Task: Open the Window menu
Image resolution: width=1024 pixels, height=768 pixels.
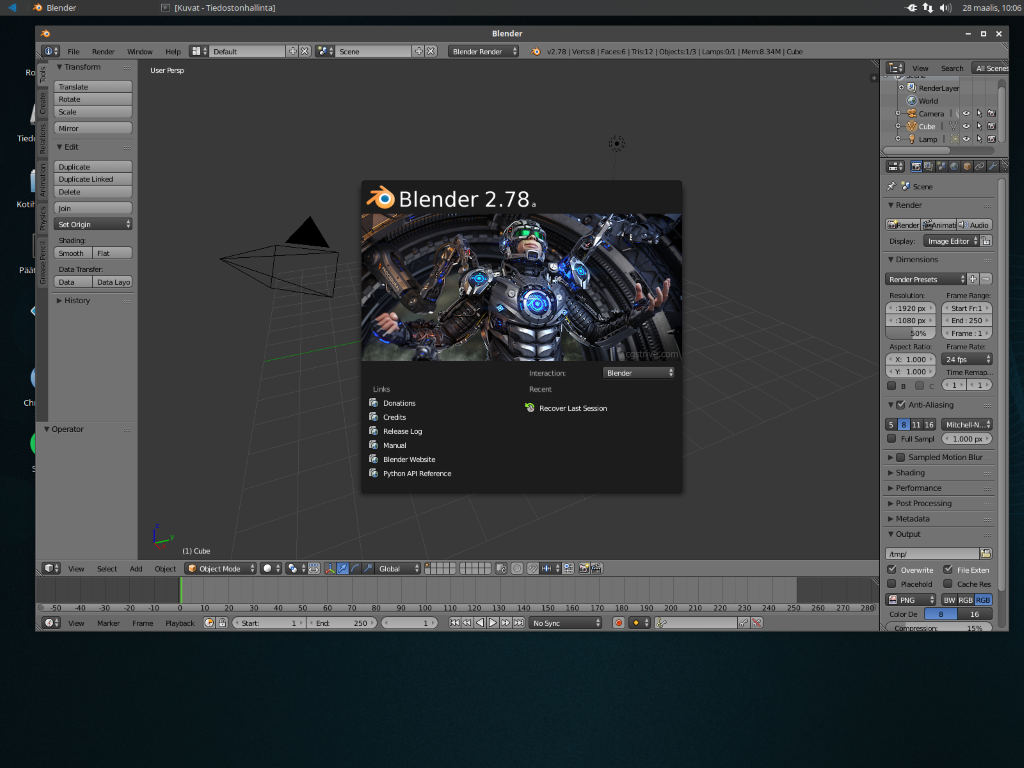Action: [140, 52]
